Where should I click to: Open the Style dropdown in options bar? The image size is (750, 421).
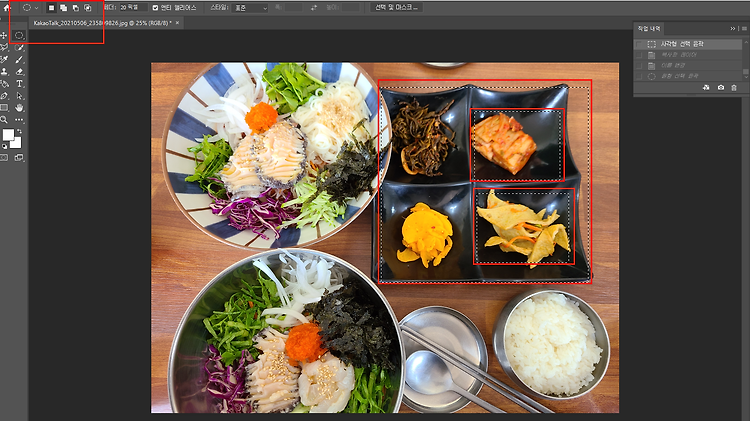(250, 8)
